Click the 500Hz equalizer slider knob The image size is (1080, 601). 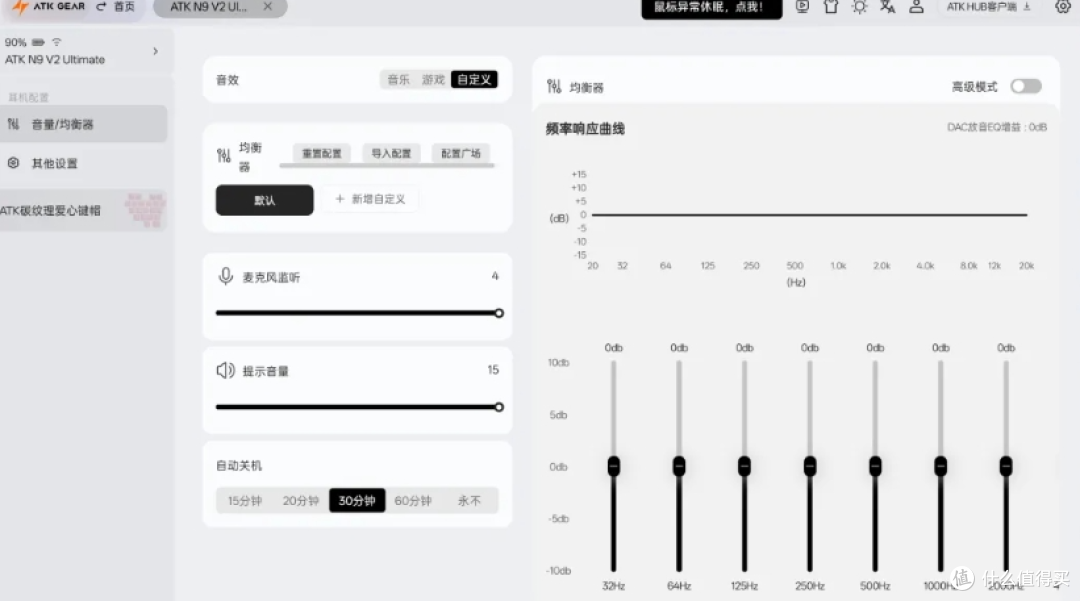875,466
